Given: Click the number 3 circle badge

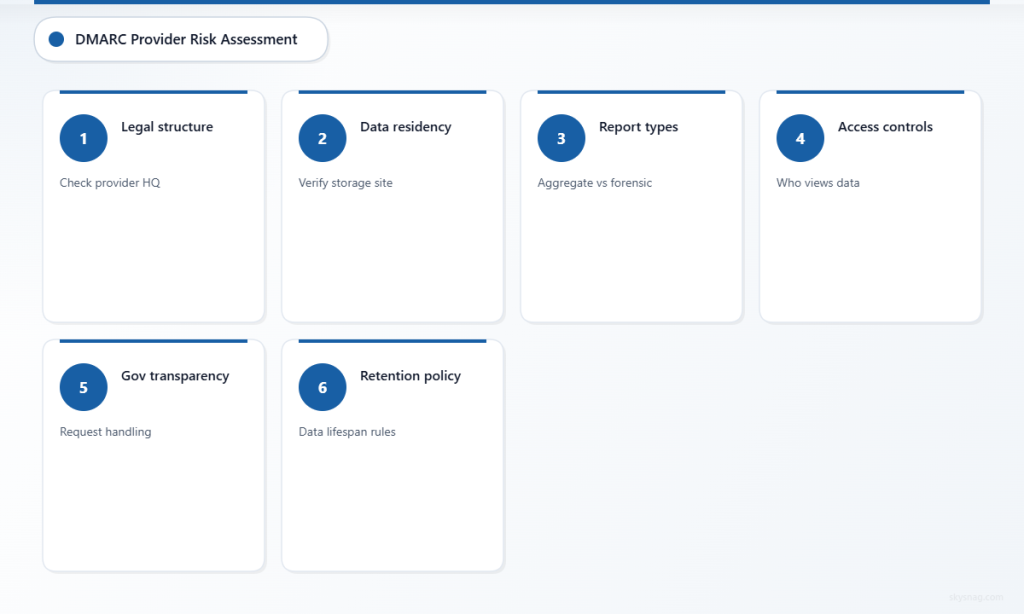Looking at the screenshot, I should (x=562, y=138).
